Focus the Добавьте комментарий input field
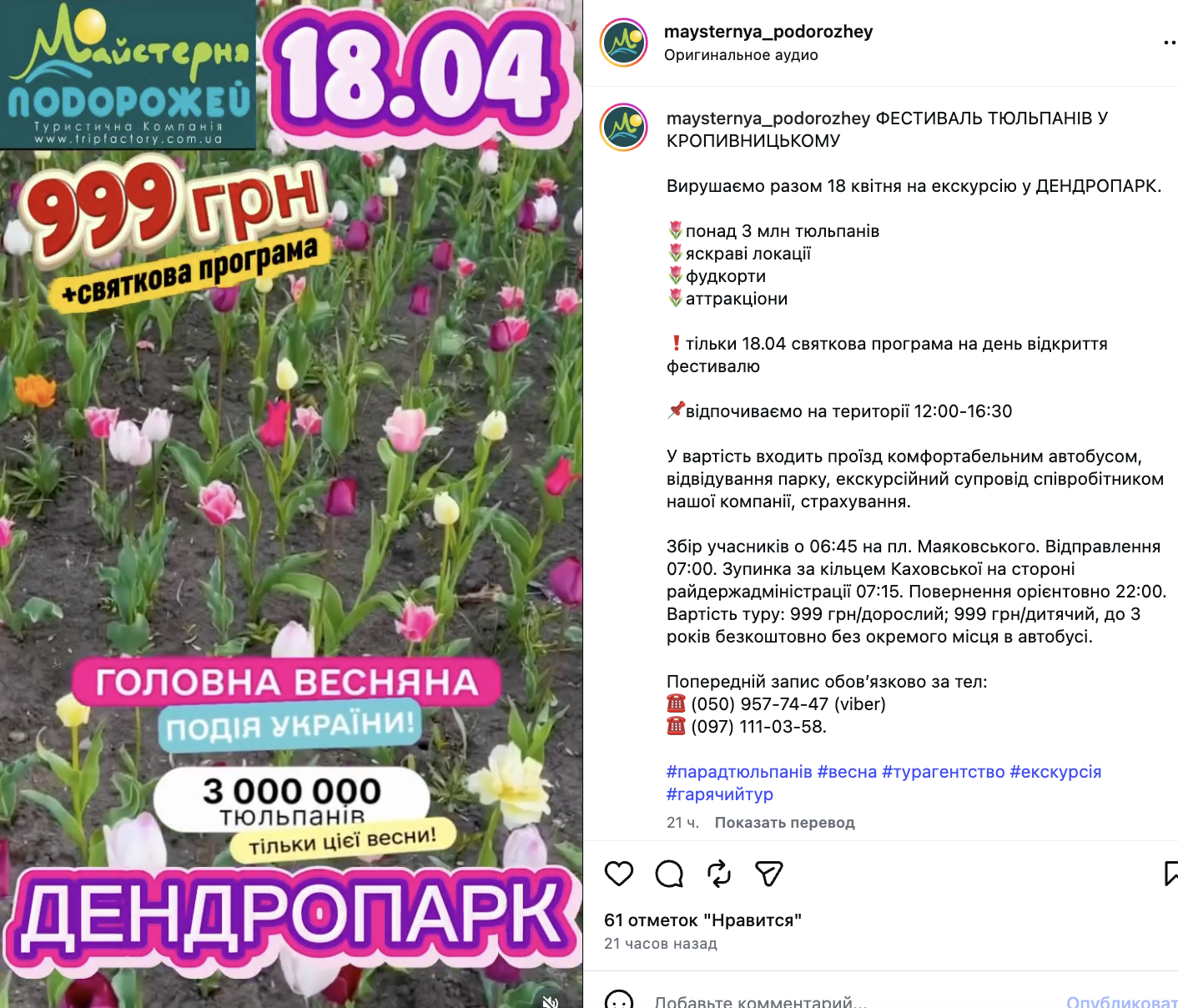1178x1008 pixels. pos(851,1000)
